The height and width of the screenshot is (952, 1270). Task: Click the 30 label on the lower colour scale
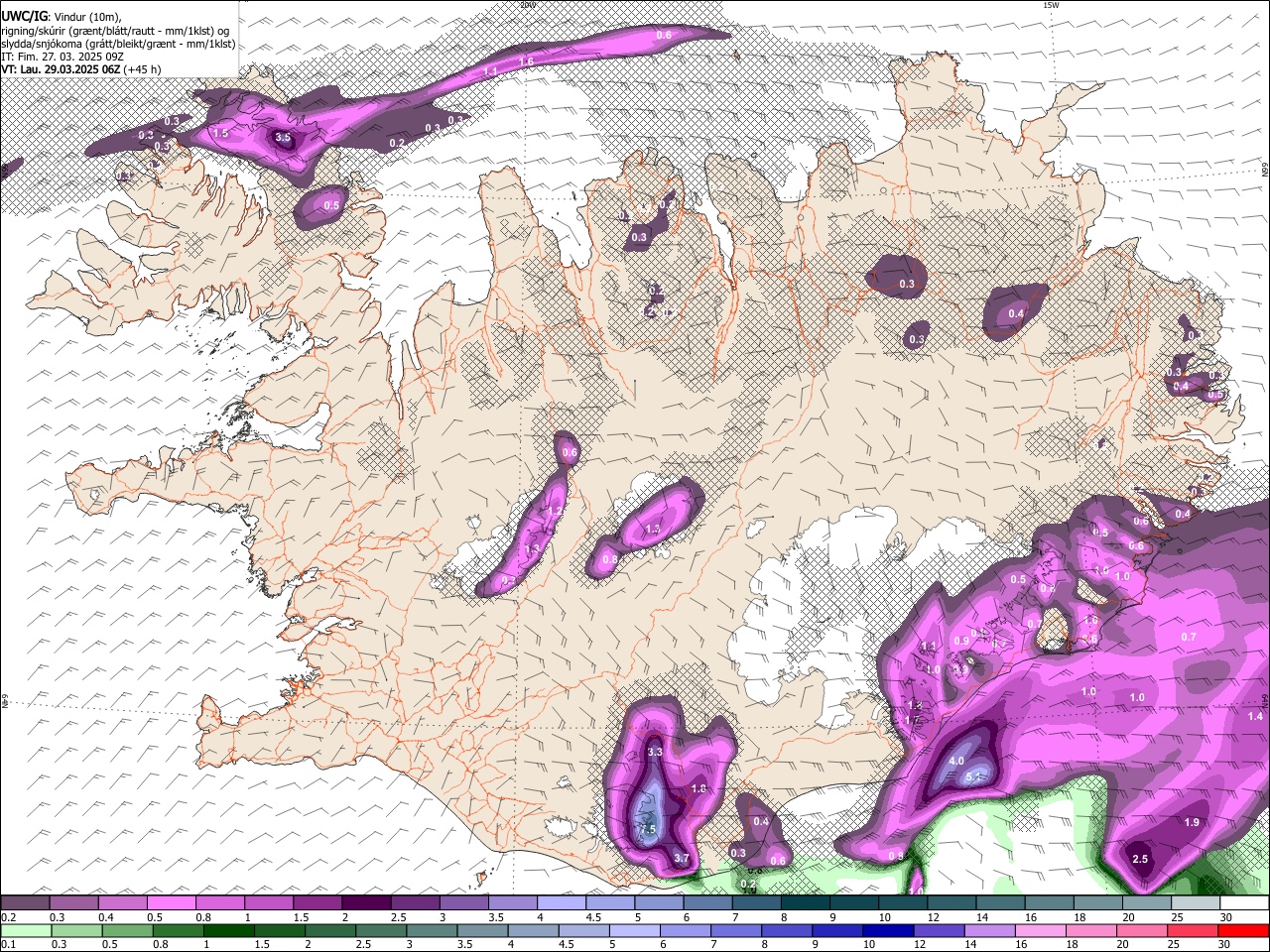[1225, 944]
